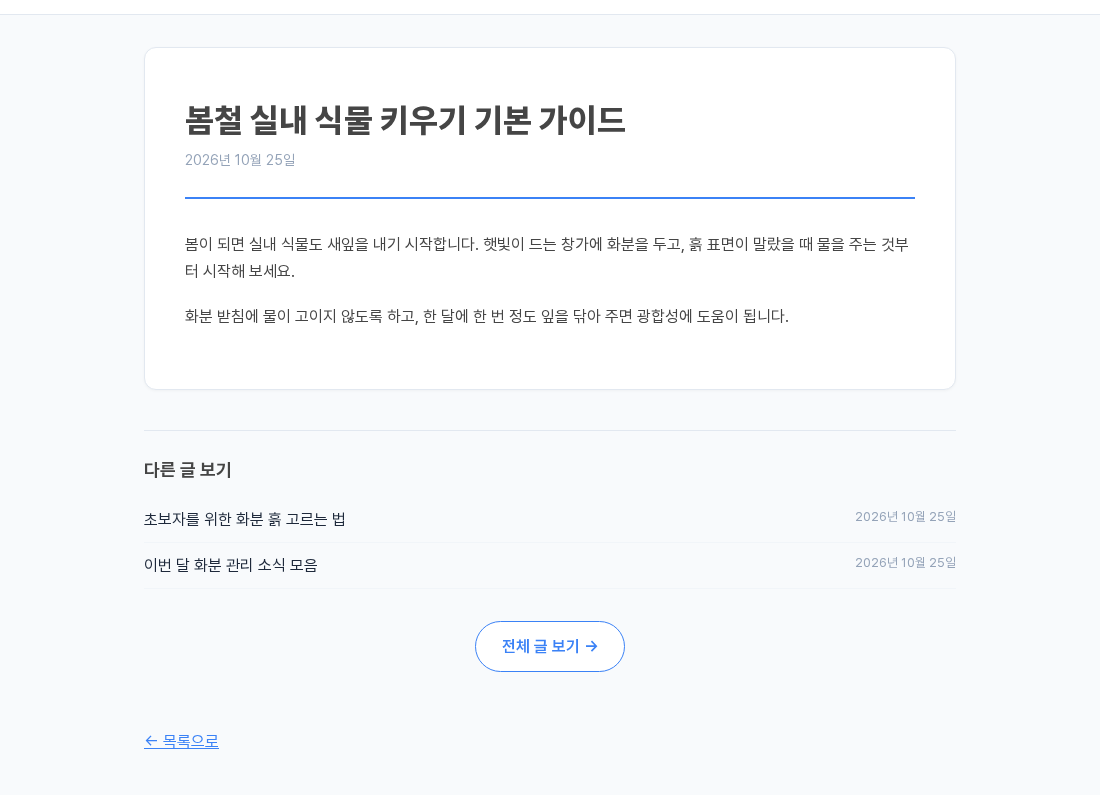This screenshot has width=1100, height=795.
Task: Click the date beside '초보자를 위한 화분 흙 고르는 법'
Action: pos(905,516)
